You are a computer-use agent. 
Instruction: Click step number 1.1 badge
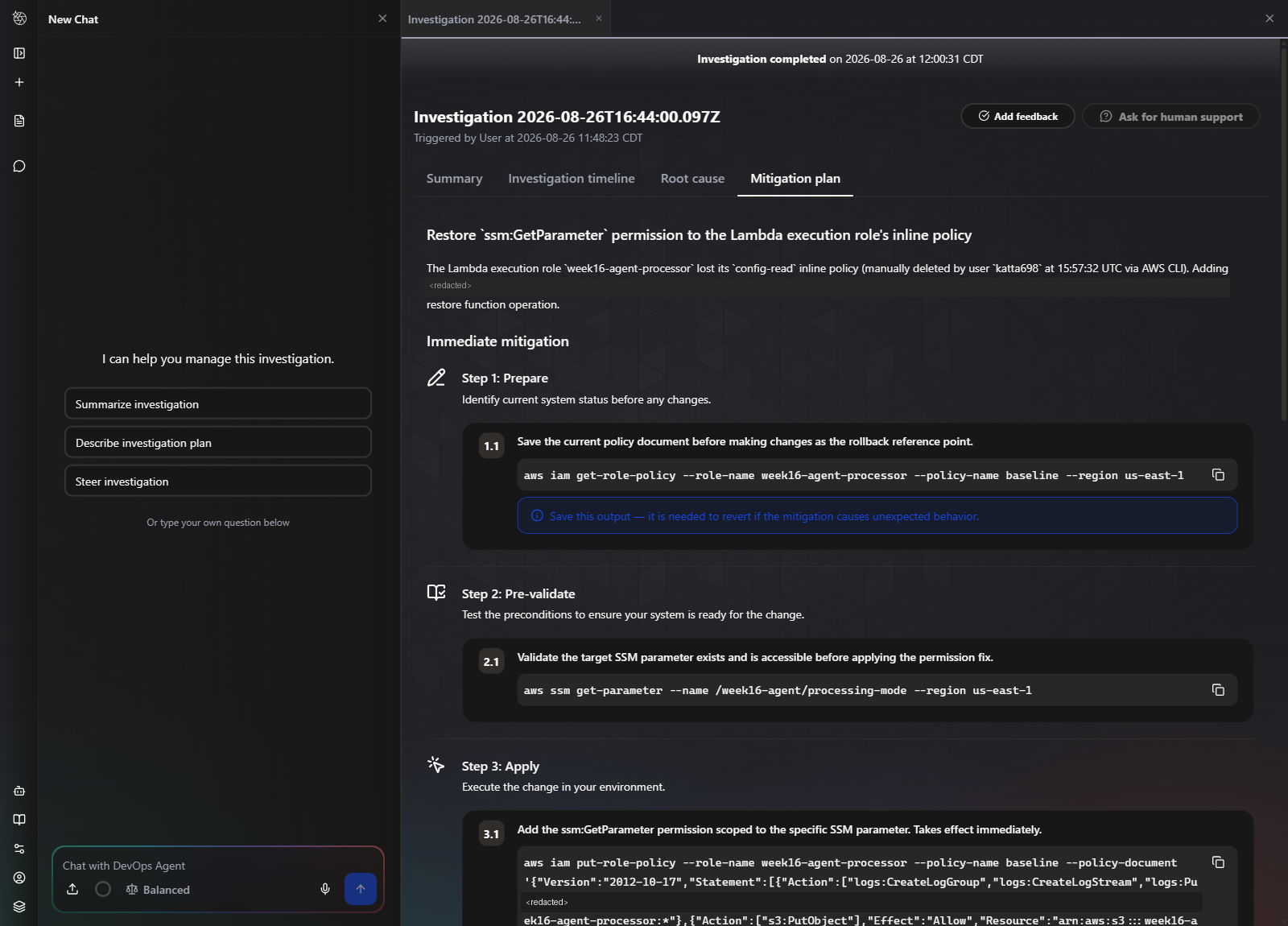491,446
